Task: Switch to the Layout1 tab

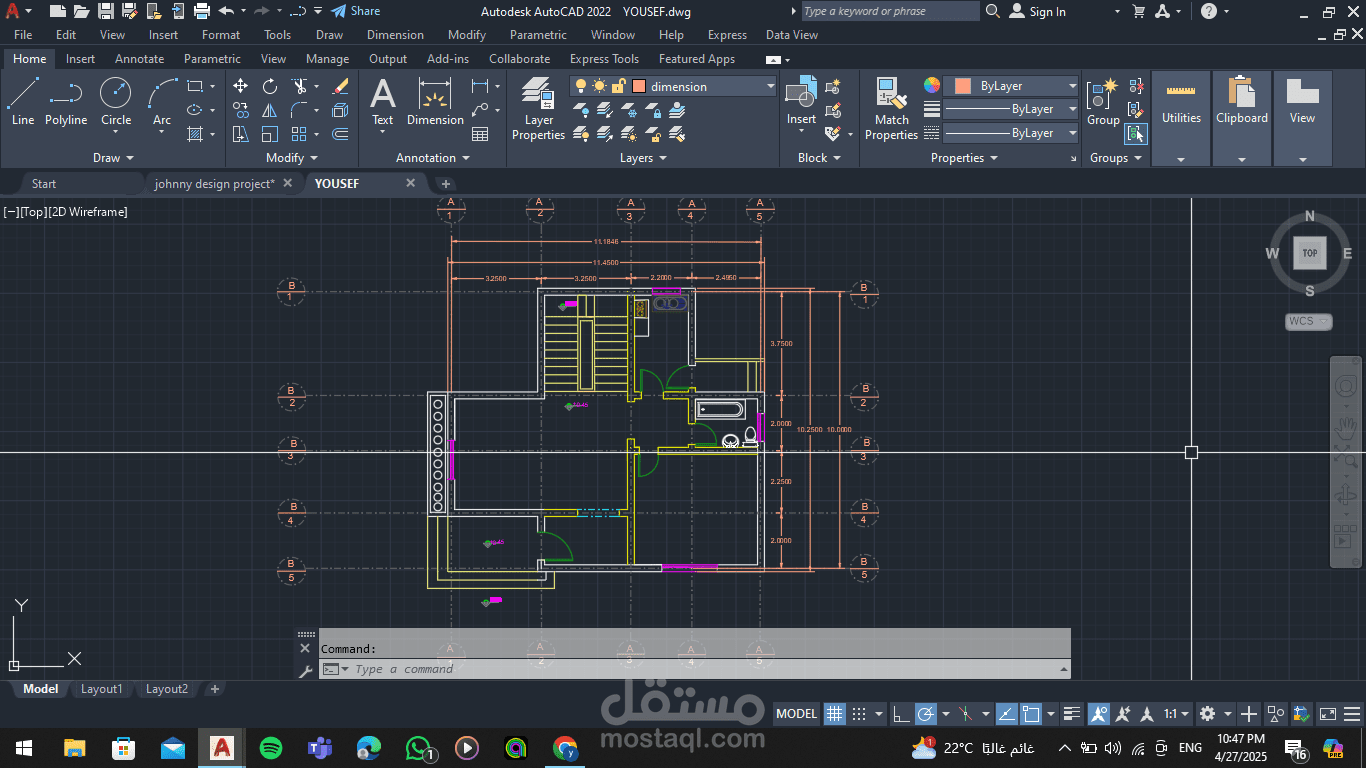Action: [101, 689]
